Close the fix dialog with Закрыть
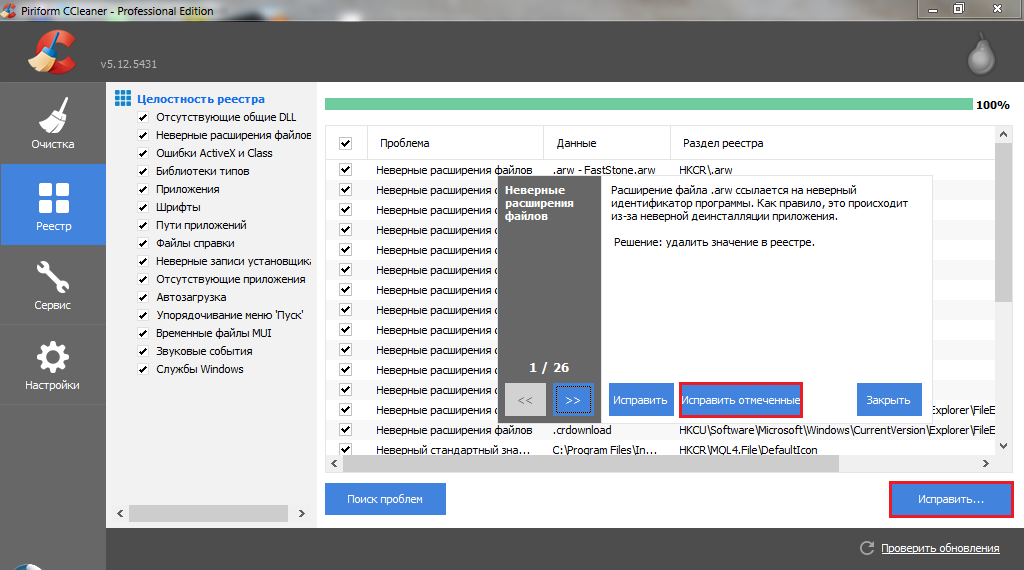The height and width of the screenshot is (570, 1024). click(x=888, y=400)
